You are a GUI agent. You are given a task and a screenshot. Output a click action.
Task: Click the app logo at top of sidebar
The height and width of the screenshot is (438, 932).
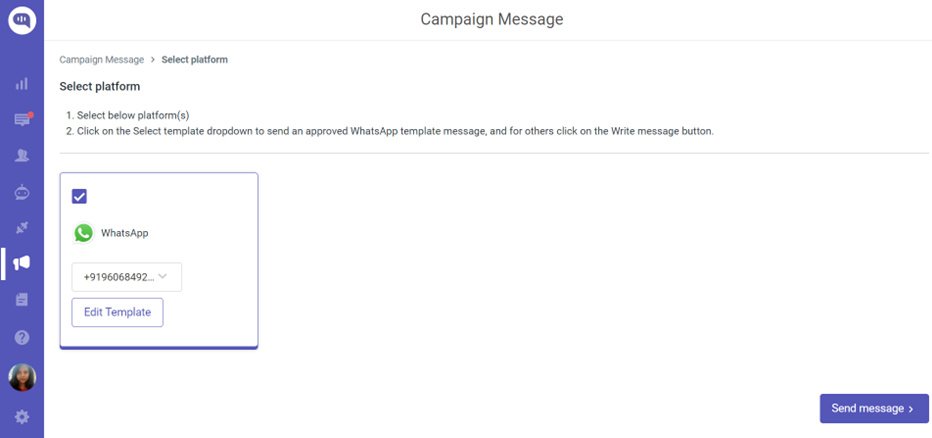[x=22, y=20]
